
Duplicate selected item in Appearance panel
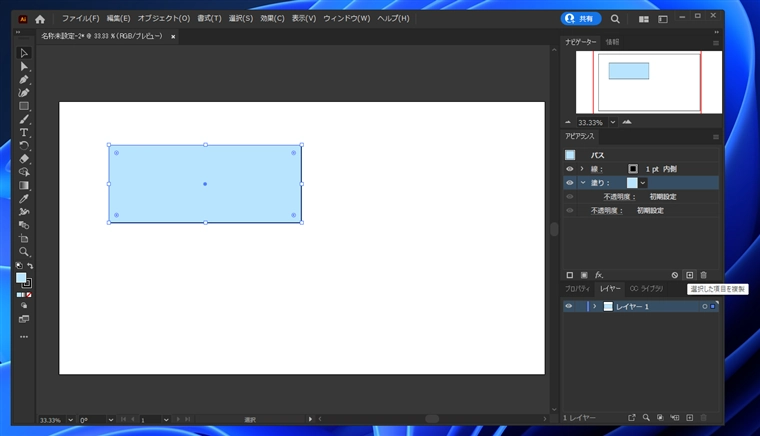pyautogui.click(x=690, y=275)
